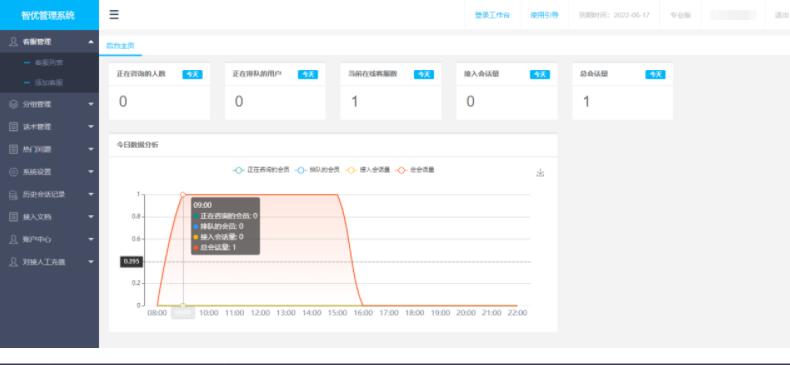Open 客服列表 submenu item

pos(48,63)
